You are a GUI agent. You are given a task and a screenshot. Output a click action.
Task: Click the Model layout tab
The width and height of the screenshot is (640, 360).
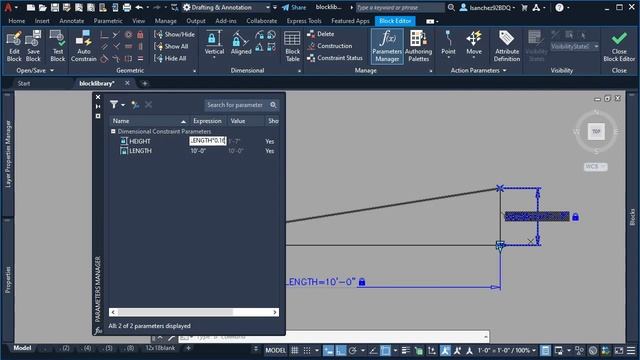point(22,348)
